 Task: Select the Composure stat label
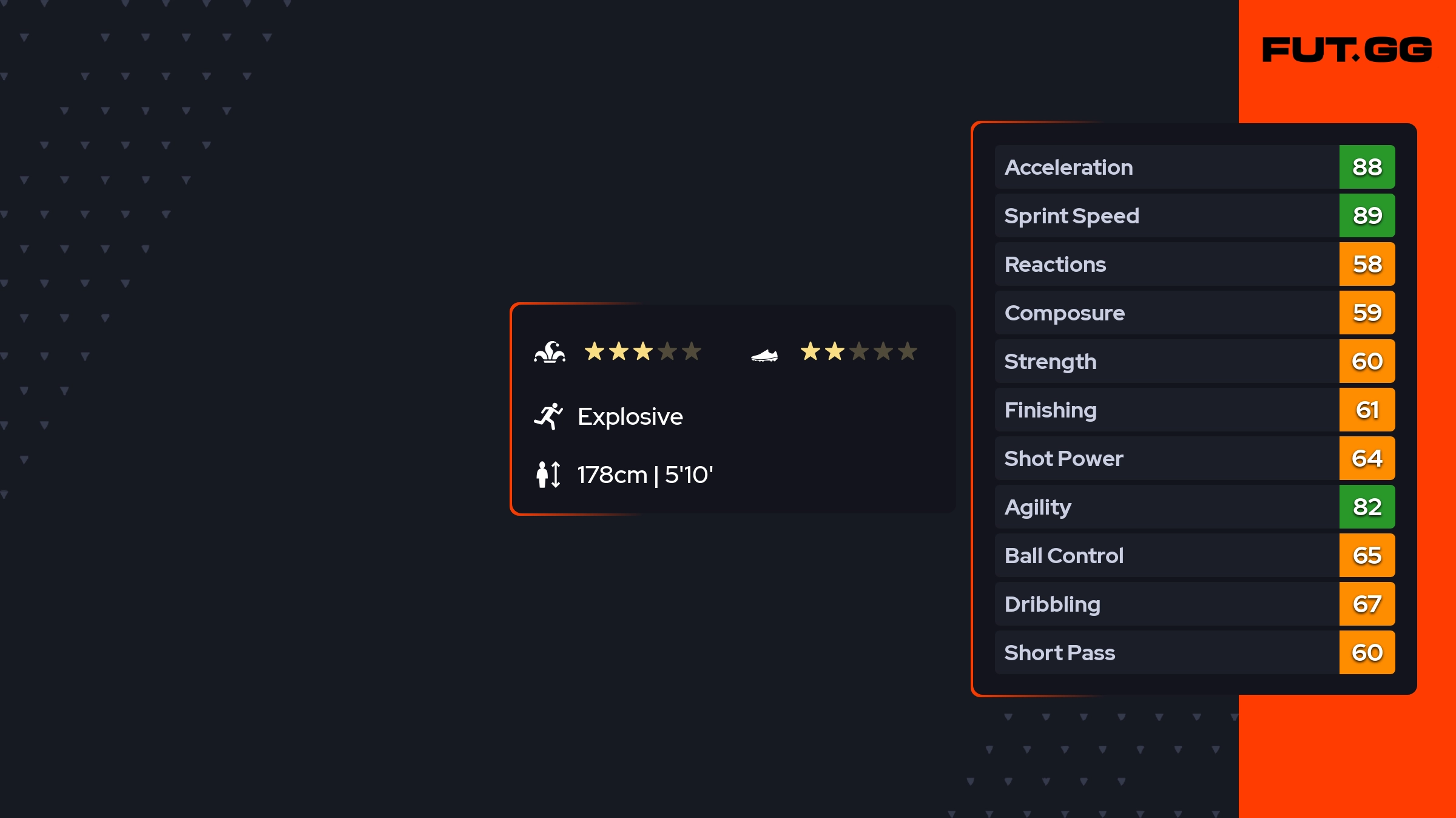coord(1064,313)
